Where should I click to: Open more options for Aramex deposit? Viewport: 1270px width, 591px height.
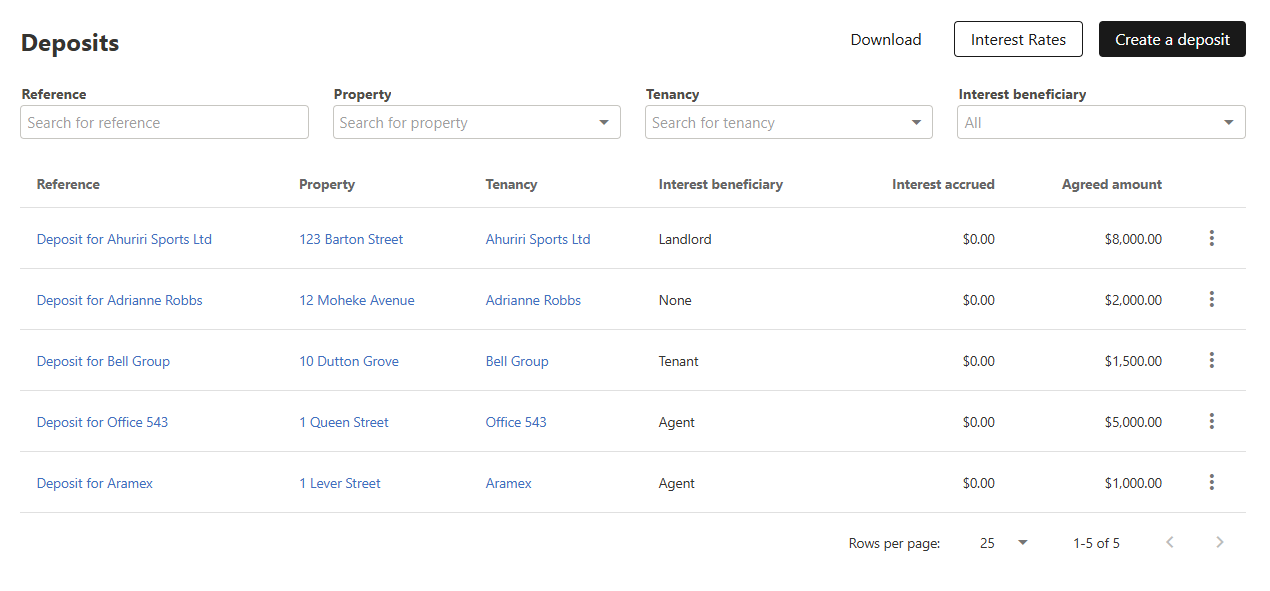[1211, 482]
